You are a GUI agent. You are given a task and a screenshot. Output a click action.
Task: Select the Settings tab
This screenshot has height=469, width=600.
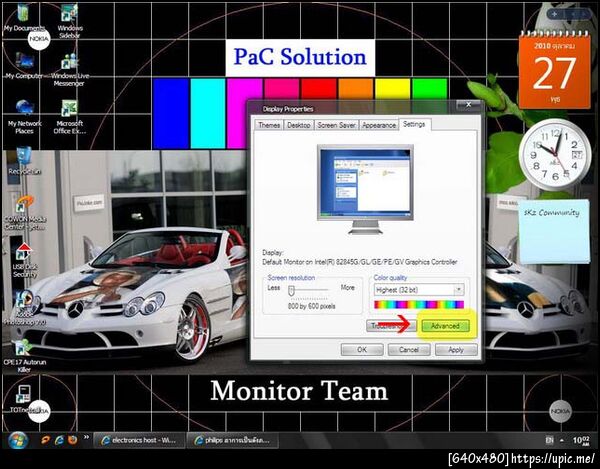click(x=414, y=124)
